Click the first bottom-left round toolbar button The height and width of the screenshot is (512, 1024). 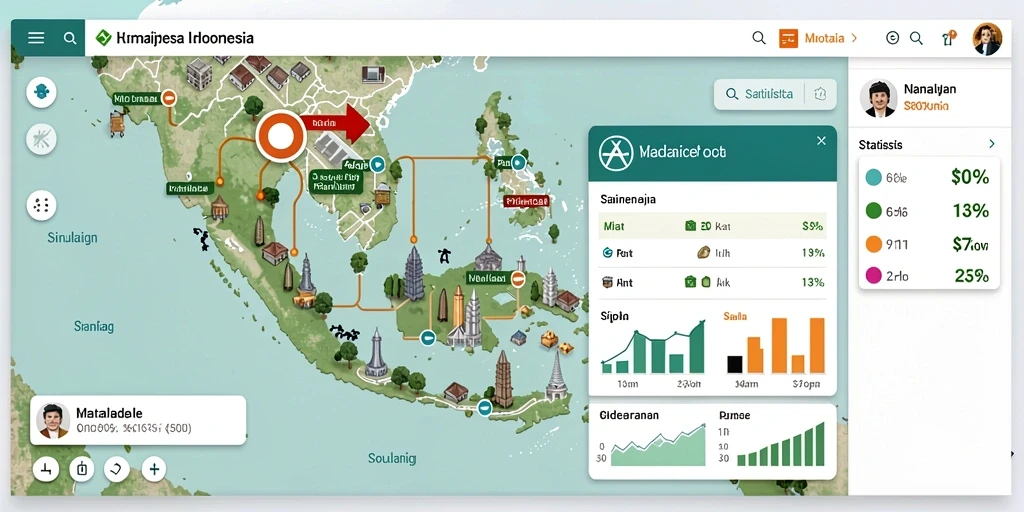[x=46, y=469]
